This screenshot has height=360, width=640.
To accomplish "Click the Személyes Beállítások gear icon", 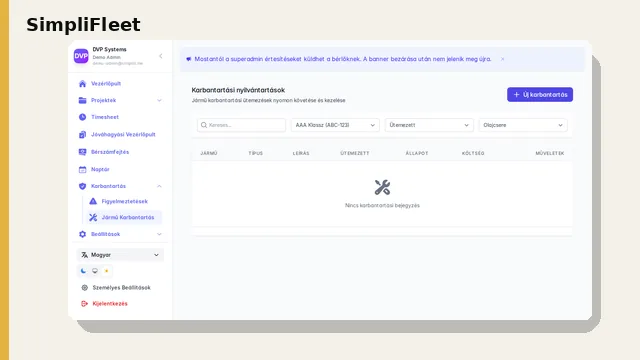I will pos(84,288).
